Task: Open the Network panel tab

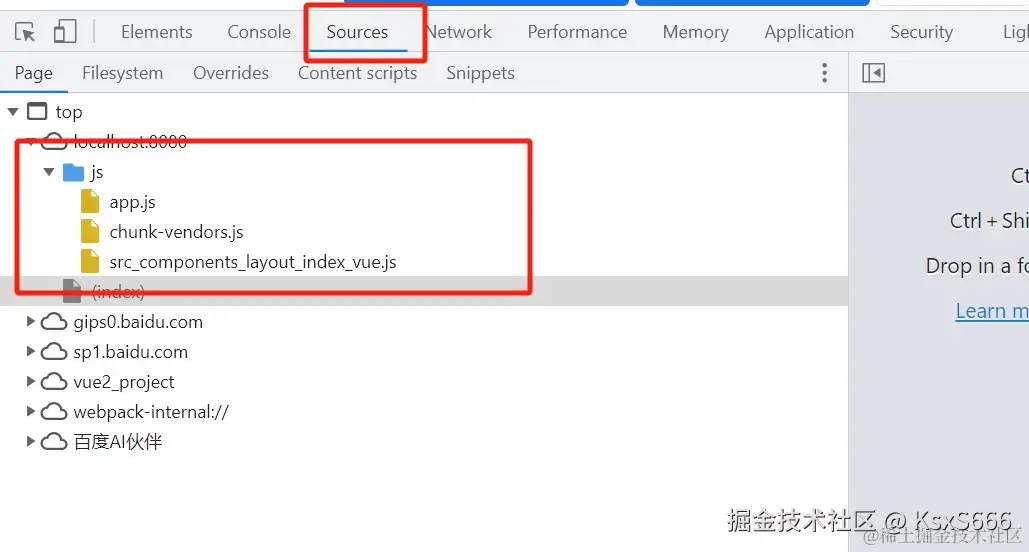Action: tap(460, 32)
